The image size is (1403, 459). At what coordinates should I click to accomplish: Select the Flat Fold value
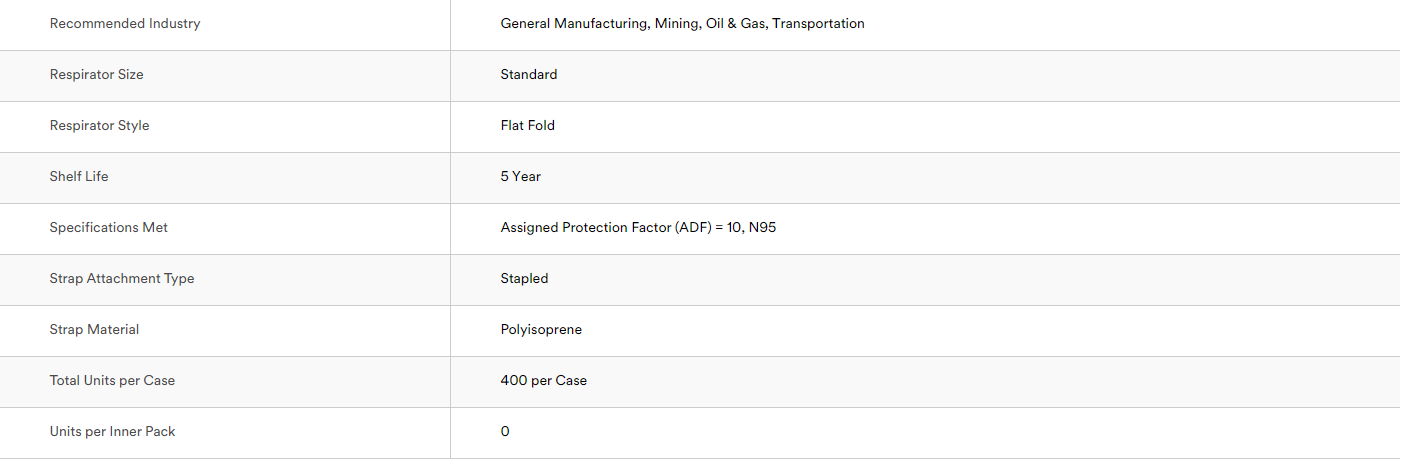tap(528, 125)
